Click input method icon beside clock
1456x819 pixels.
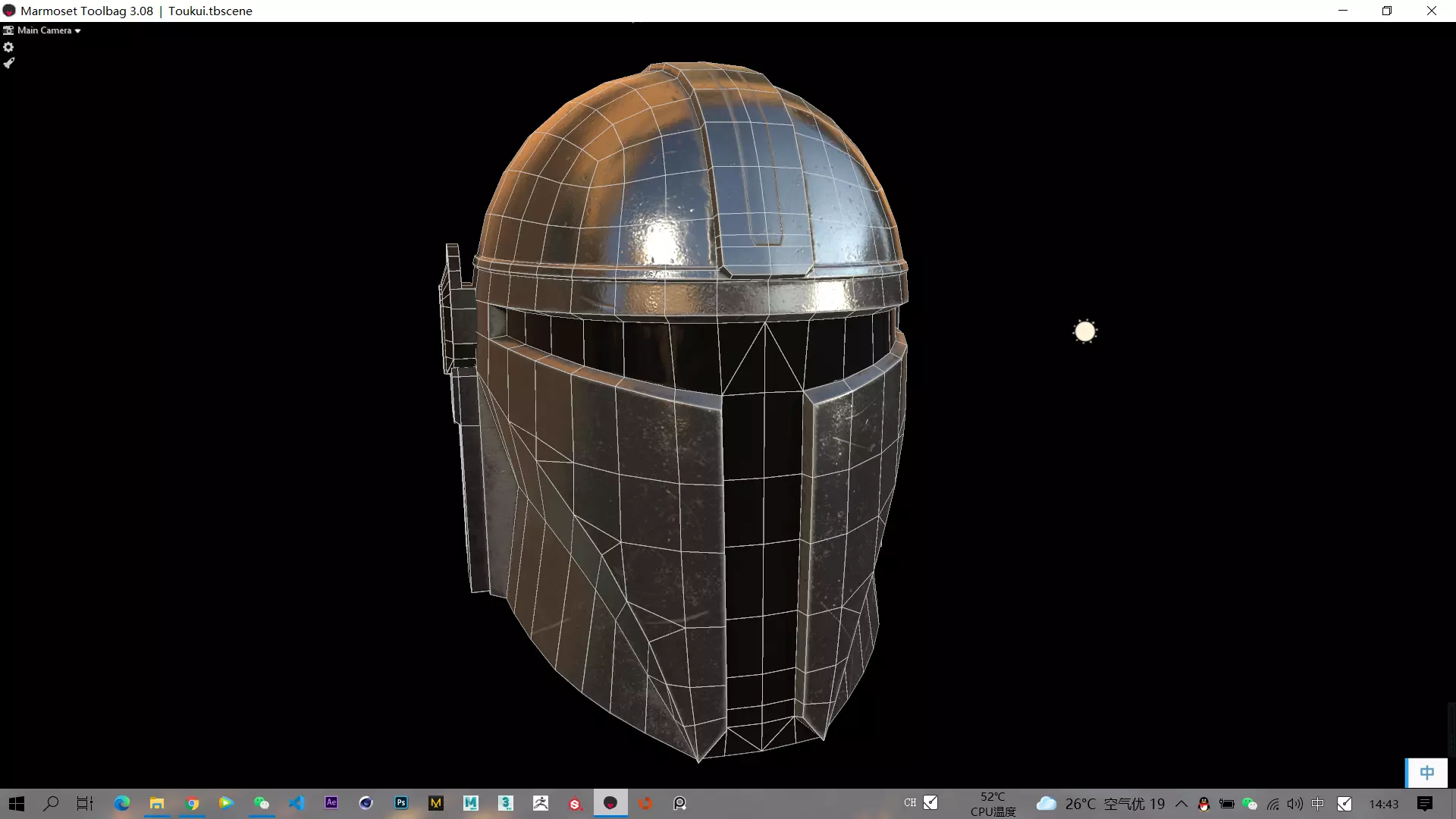1345,804
